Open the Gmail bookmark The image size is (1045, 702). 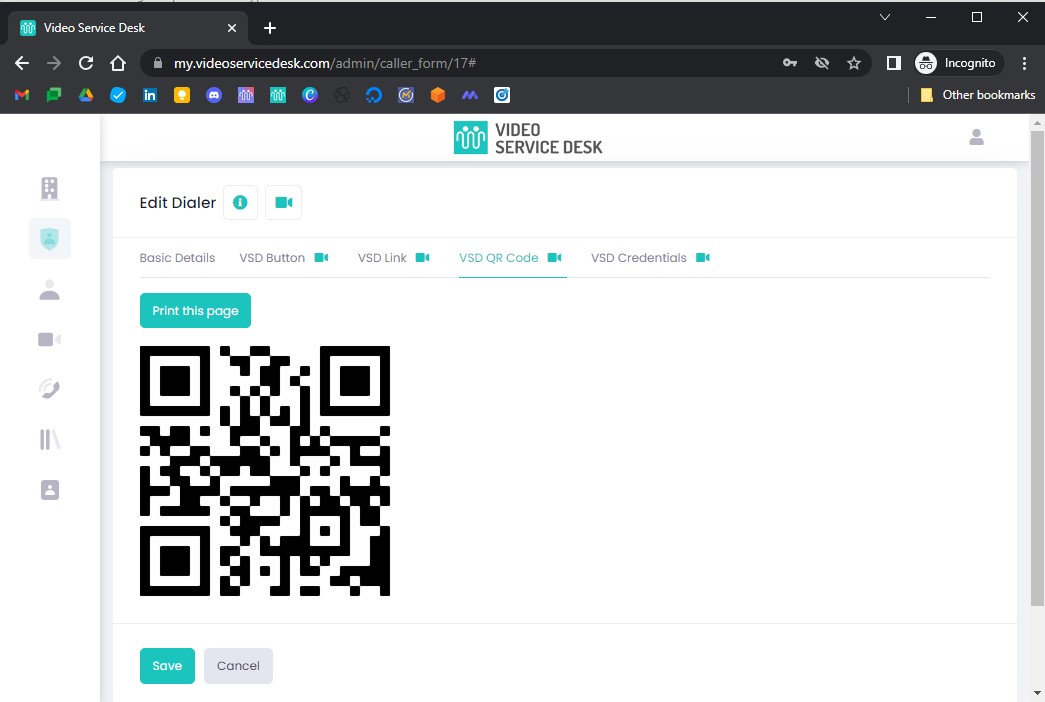(x=22, y=95)
